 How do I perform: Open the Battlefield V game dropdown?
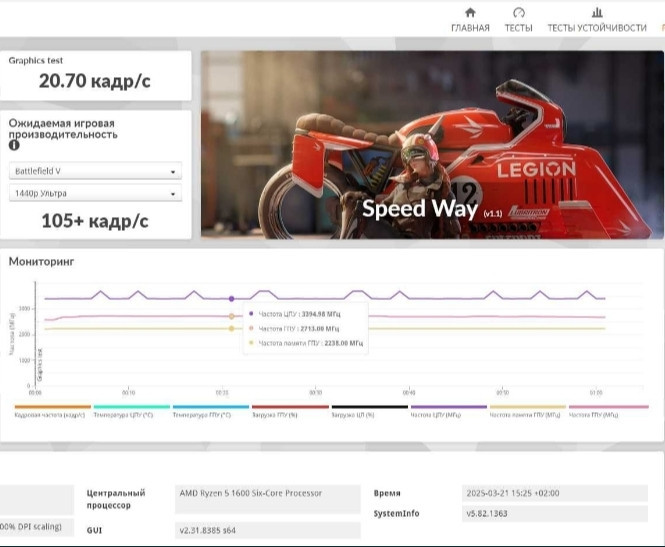(95, 171)
